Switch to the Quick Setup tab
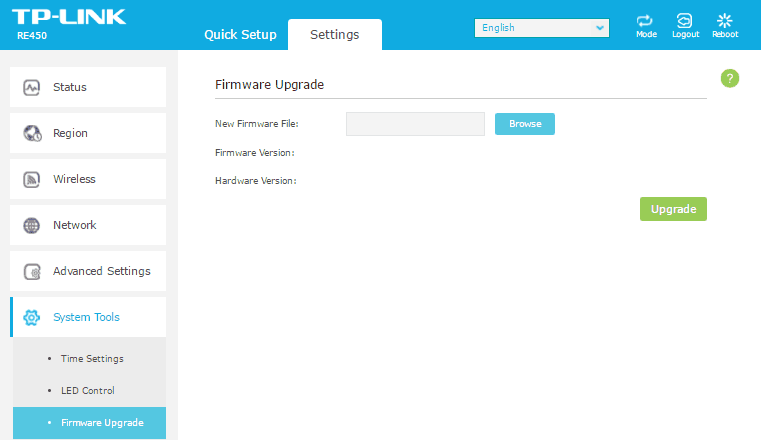The width and height of the screenshot is (761, 440). [x=240, y=34]
